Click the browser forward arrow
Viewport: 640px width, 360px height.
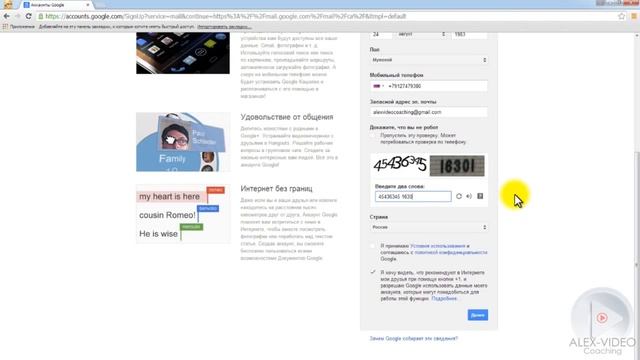[18, 16]
